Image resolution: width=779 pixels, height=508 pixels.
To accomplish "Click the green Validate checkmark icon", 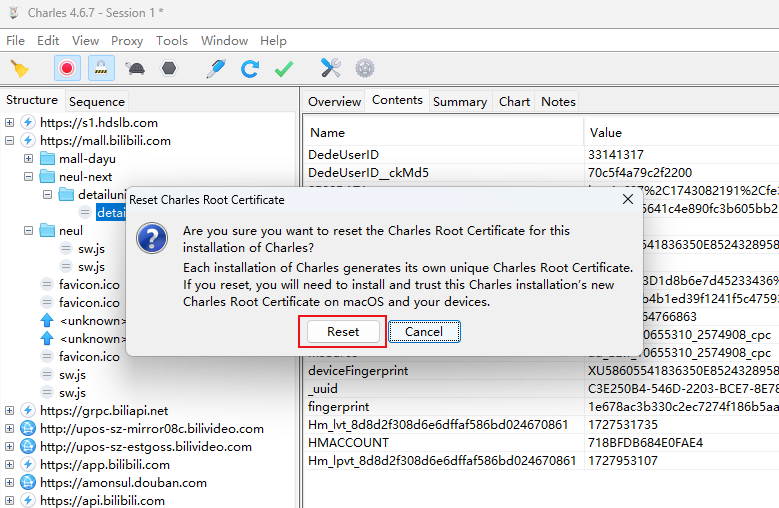I will click(x=284, y=69).
